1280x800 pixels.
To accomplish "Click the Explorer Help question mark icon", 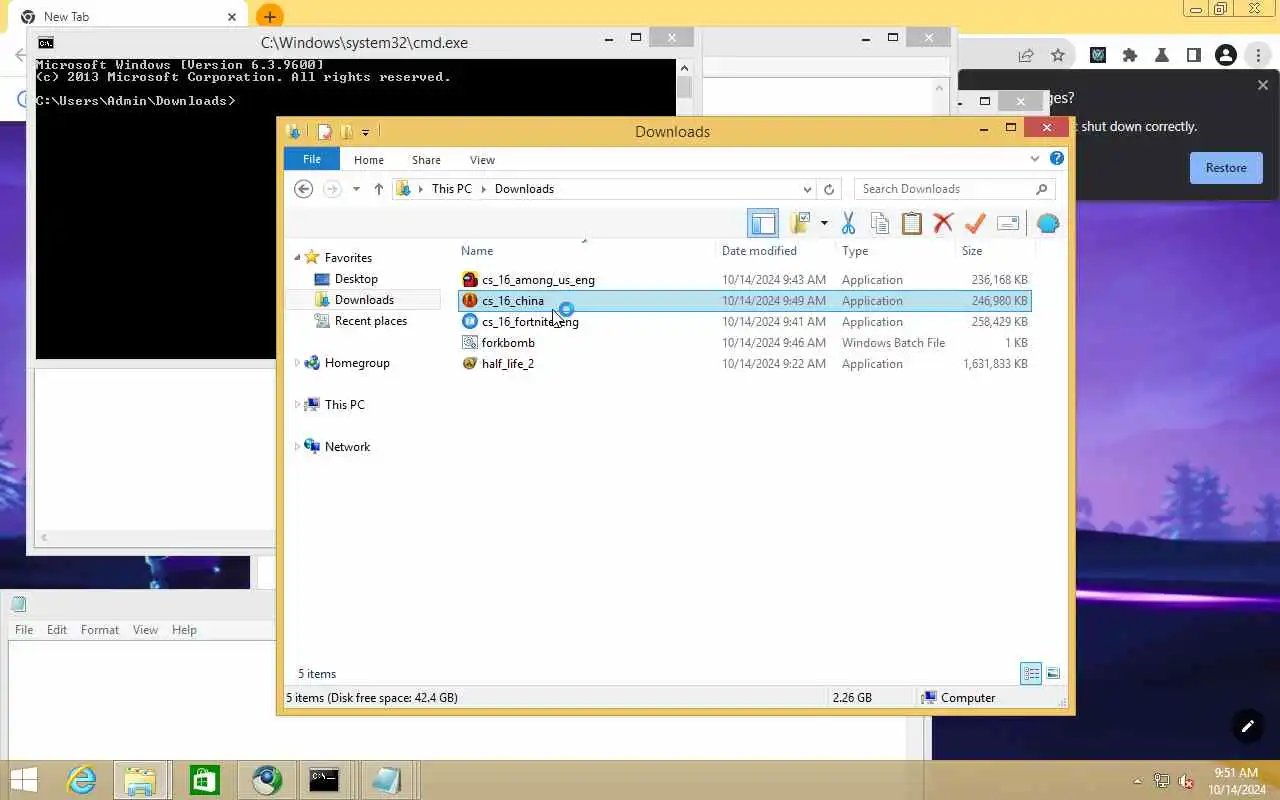I will click(x=1057, y=158).
